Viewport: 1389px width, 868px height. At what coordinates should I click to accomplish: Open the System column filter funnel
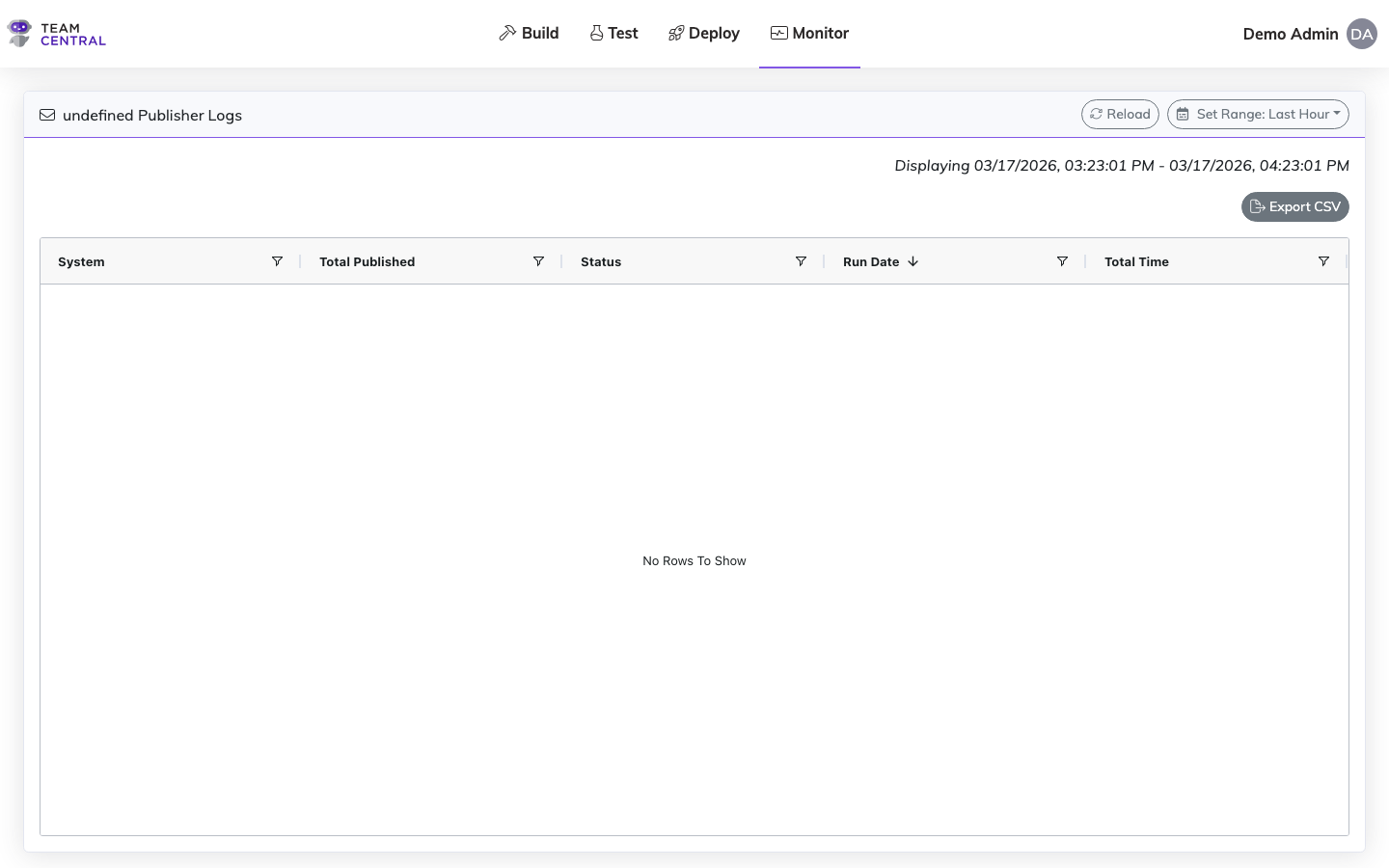[277, 260]
